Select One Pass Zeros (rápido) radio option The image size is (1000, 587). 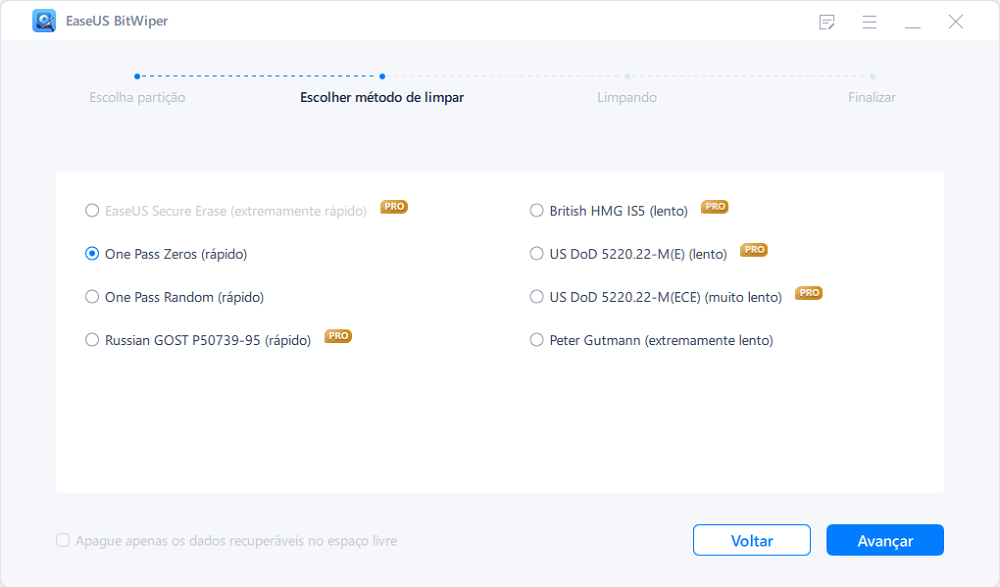tap(93, 254)
